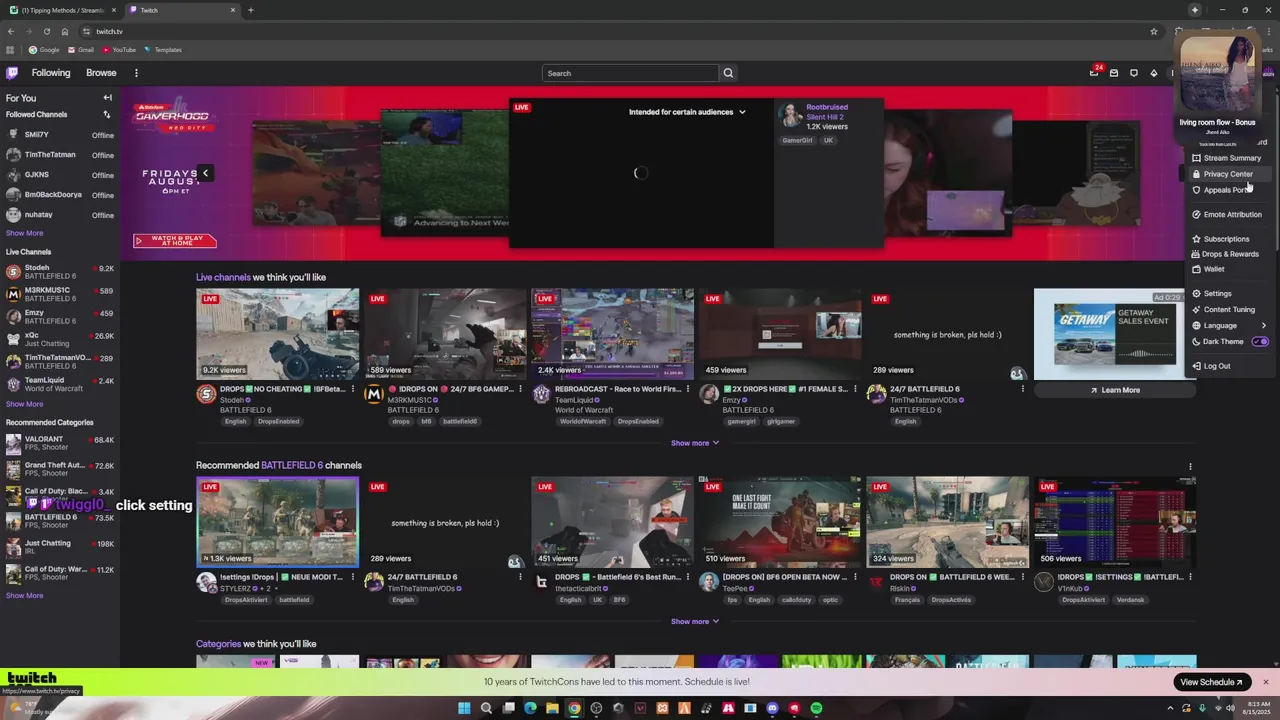Expand 'Intended for certain audiences' dropdown
Viewport: 1280px width, 720px height.
coord(687,112)
